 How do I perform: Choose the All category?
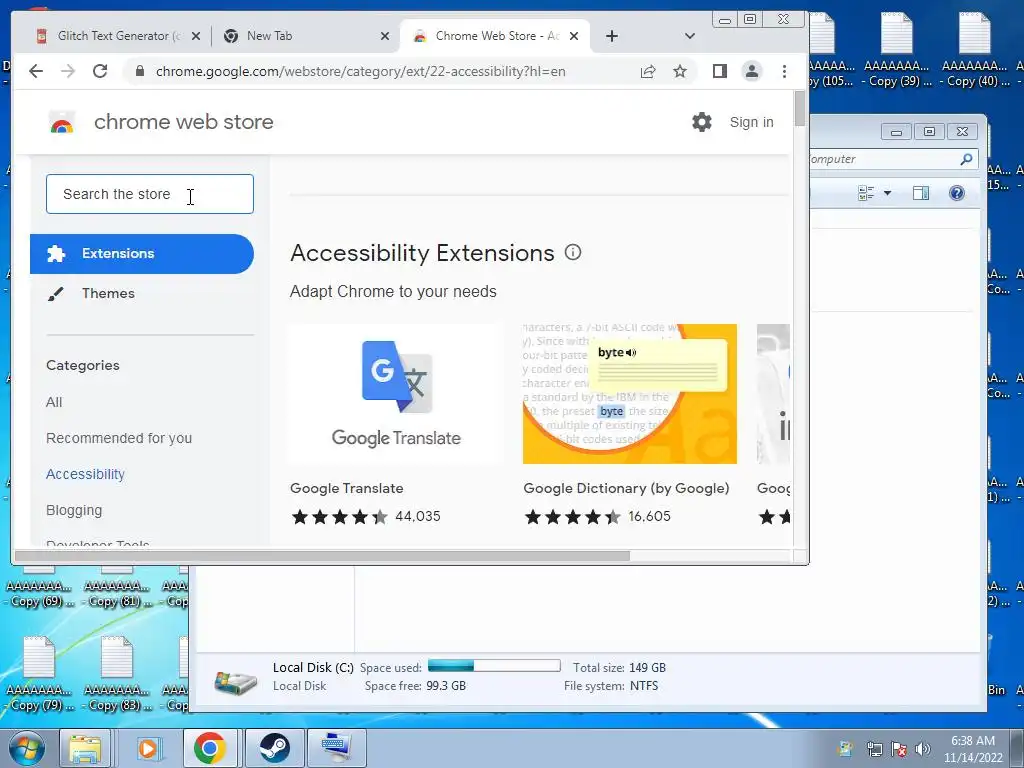[54, 402]
